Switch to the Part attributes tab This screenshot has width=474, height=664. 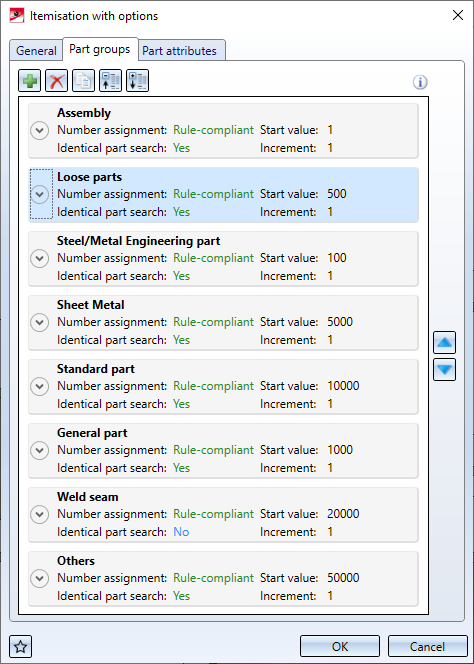pos(179,51)
